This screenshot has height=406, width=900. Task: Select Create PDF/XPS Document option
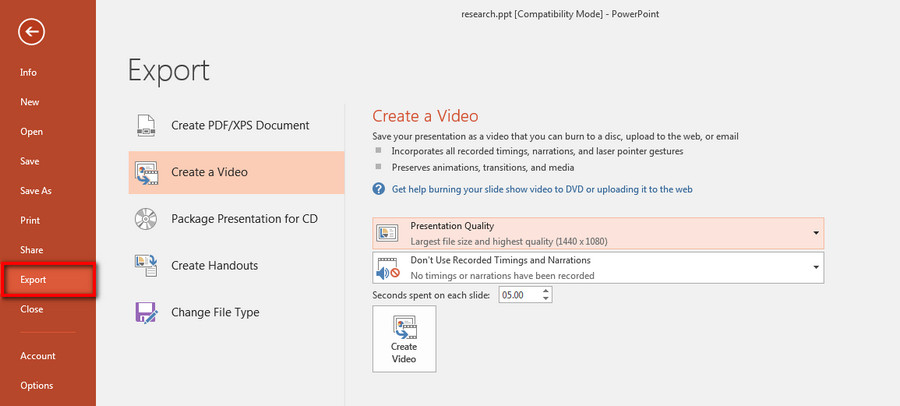(236, 125)
